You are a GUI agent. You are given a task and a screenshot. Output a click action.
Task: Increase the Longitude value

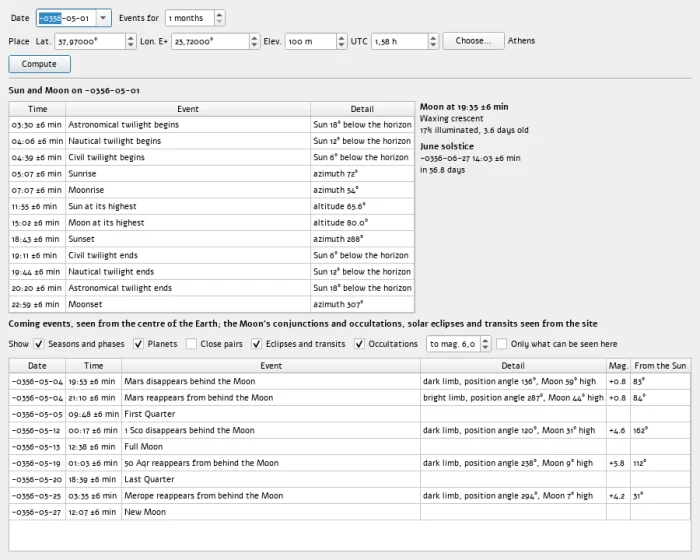[x=254, y=38]
